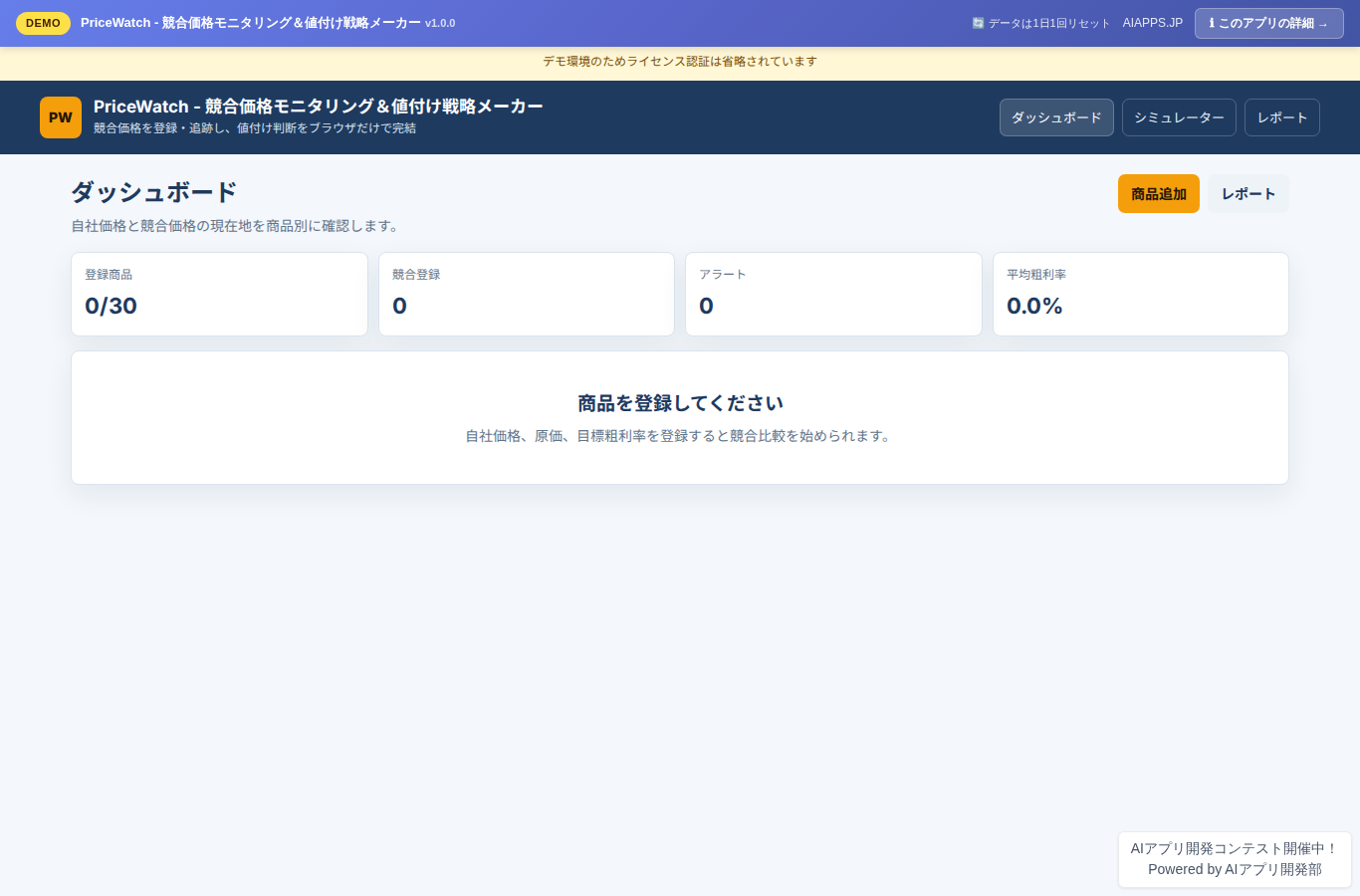Screen dimensions: 1360x896
Task: Click the 自社価格、原価、目標粗利率 hint text
Action: pyautogui.click(x=680, y=436)
